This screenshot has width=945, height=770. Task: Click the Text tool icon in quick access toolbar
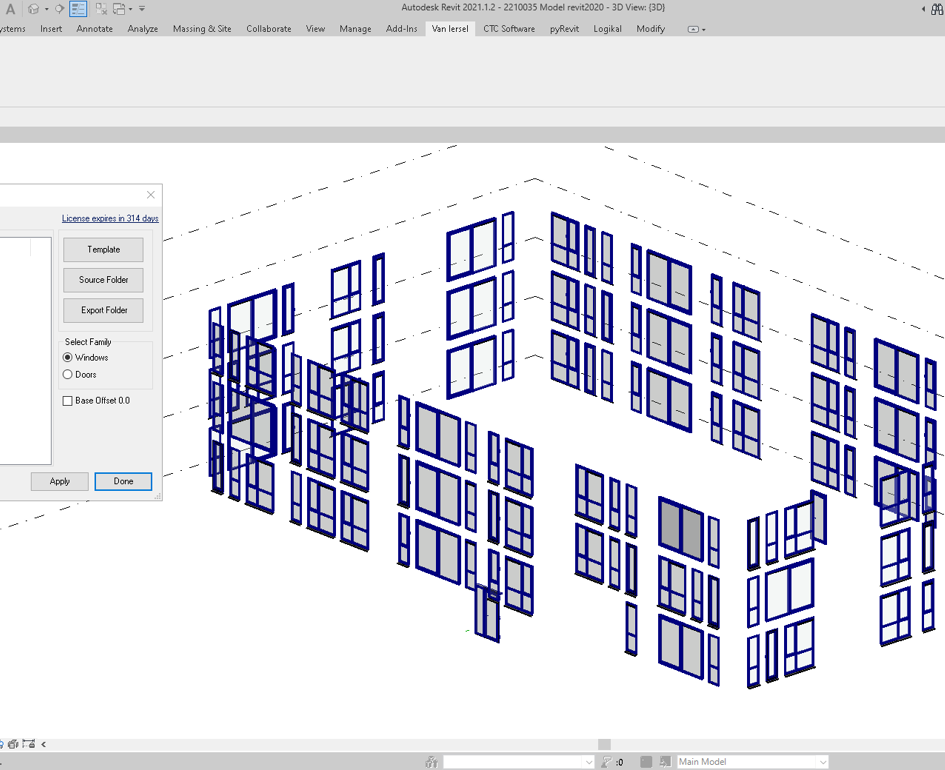pyautogui.click(x=11, y=9)
